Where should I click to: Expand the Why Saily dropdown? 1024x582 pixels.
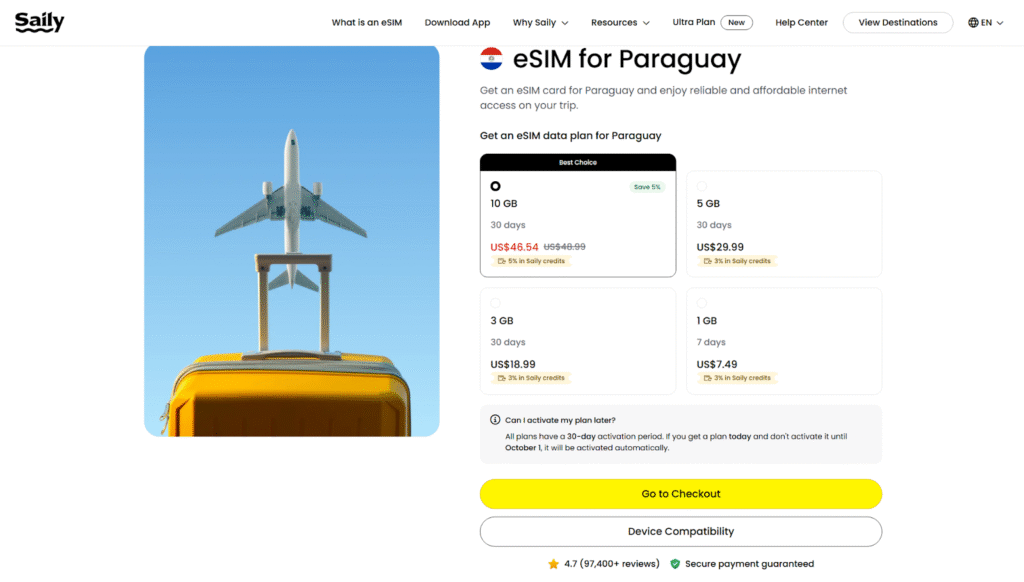(x=540, y=21)
